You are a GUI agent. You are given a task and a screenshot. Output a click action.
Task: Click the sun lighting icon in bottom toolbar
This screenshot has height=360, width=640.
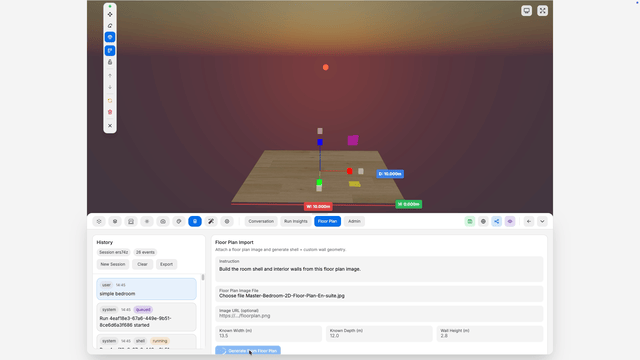(147, 221)
